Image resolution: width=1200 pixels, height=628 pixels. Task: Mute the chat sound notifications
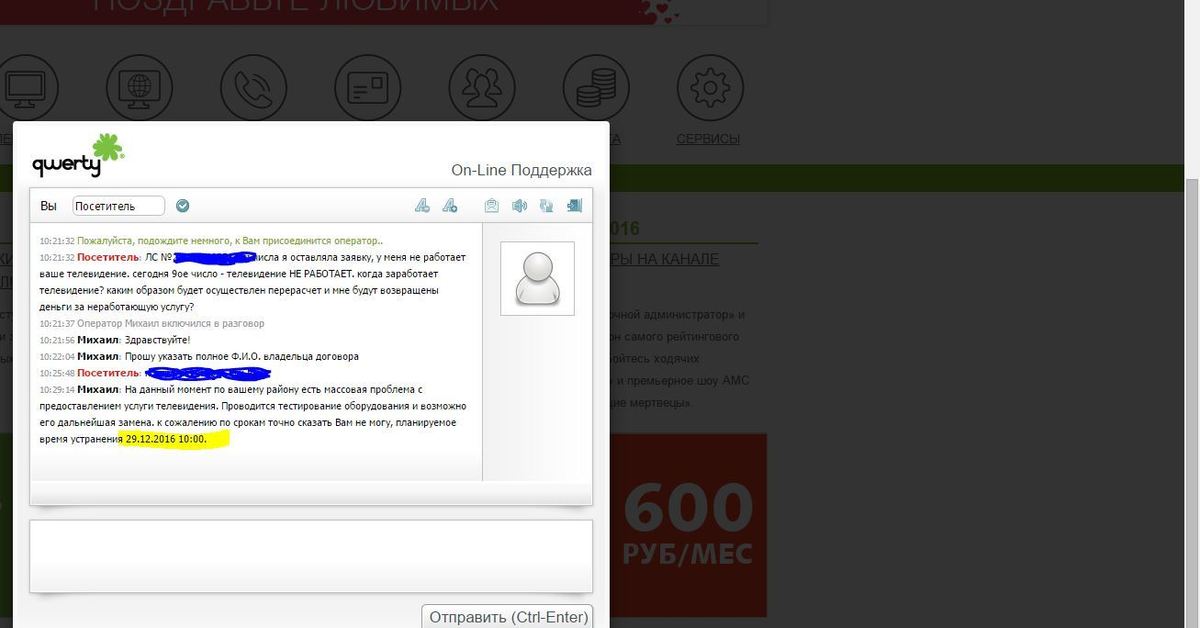(519, 206)
